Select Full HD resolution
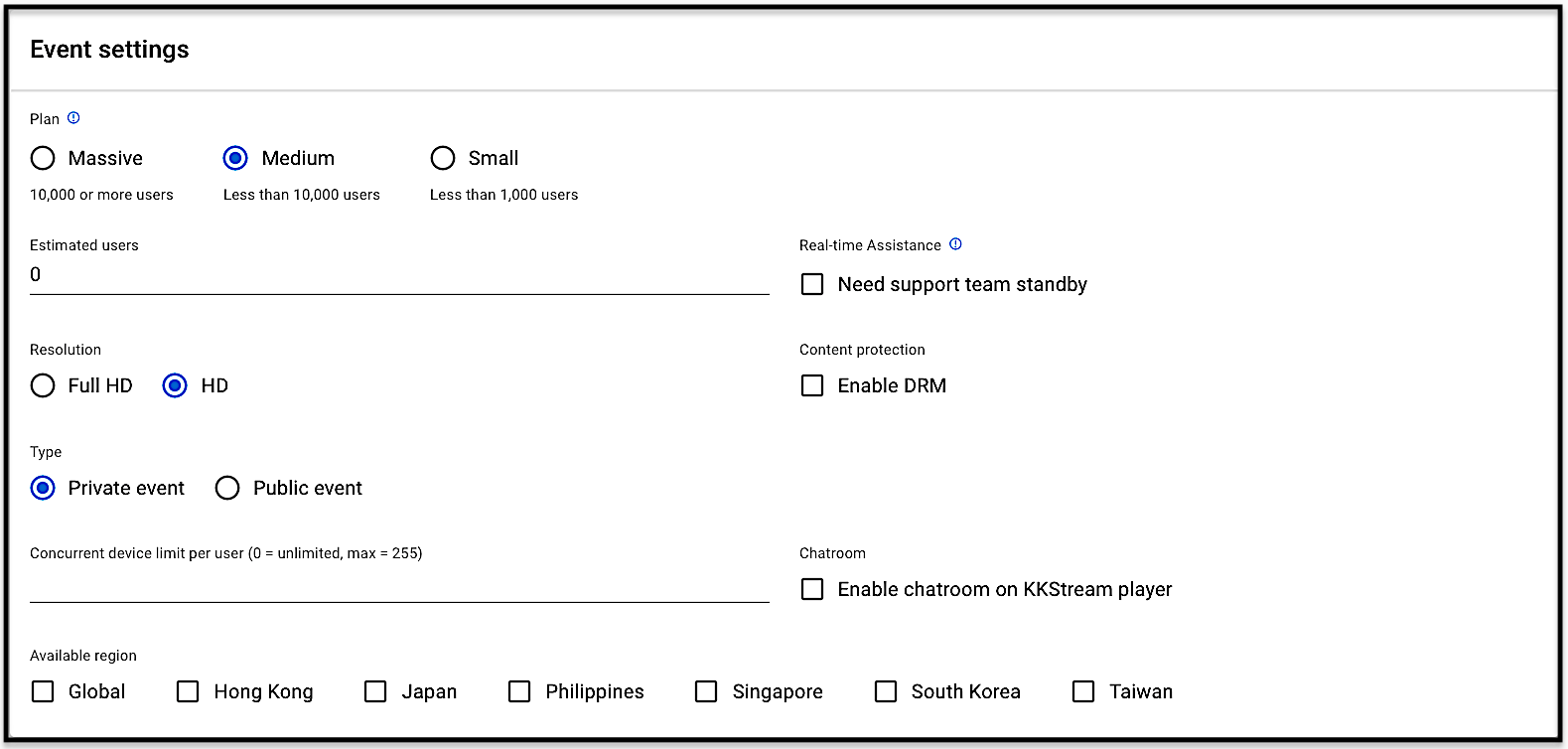Image resolution: width=1568 pixels, height=749 pixels. click(43, 385)
